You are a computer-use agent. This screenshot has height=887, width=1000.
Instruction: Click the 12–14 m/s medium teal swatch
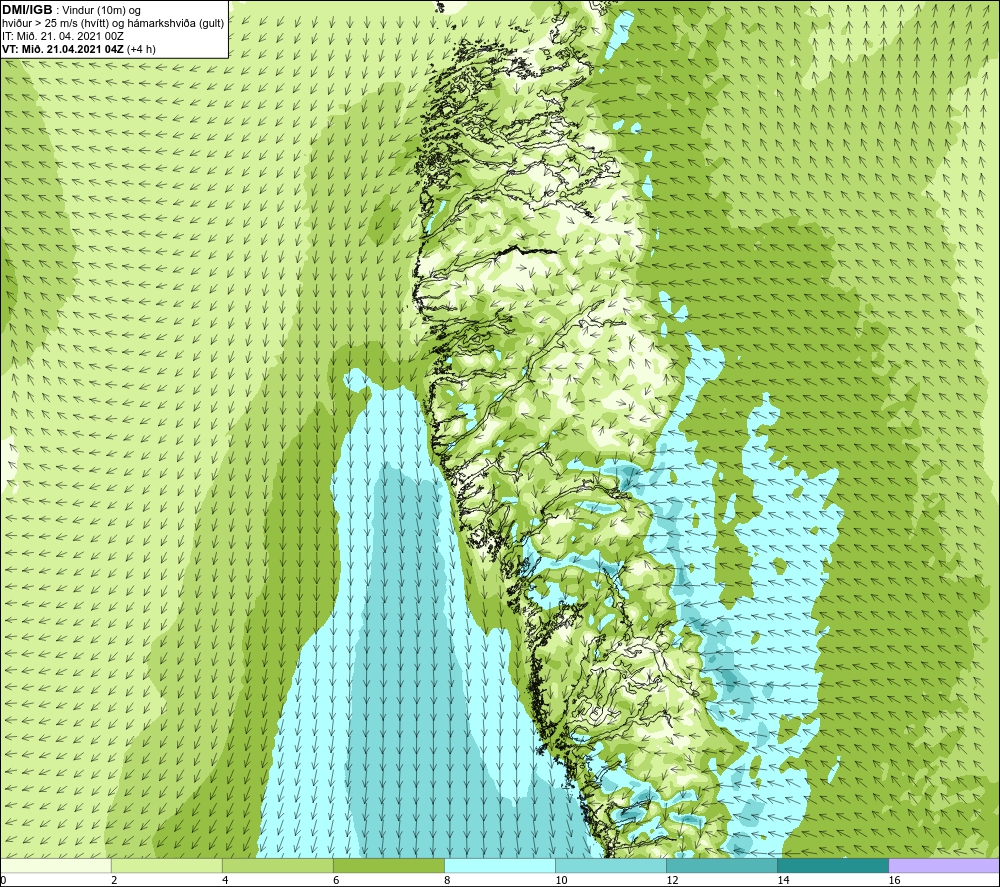[x=722, y=865]
